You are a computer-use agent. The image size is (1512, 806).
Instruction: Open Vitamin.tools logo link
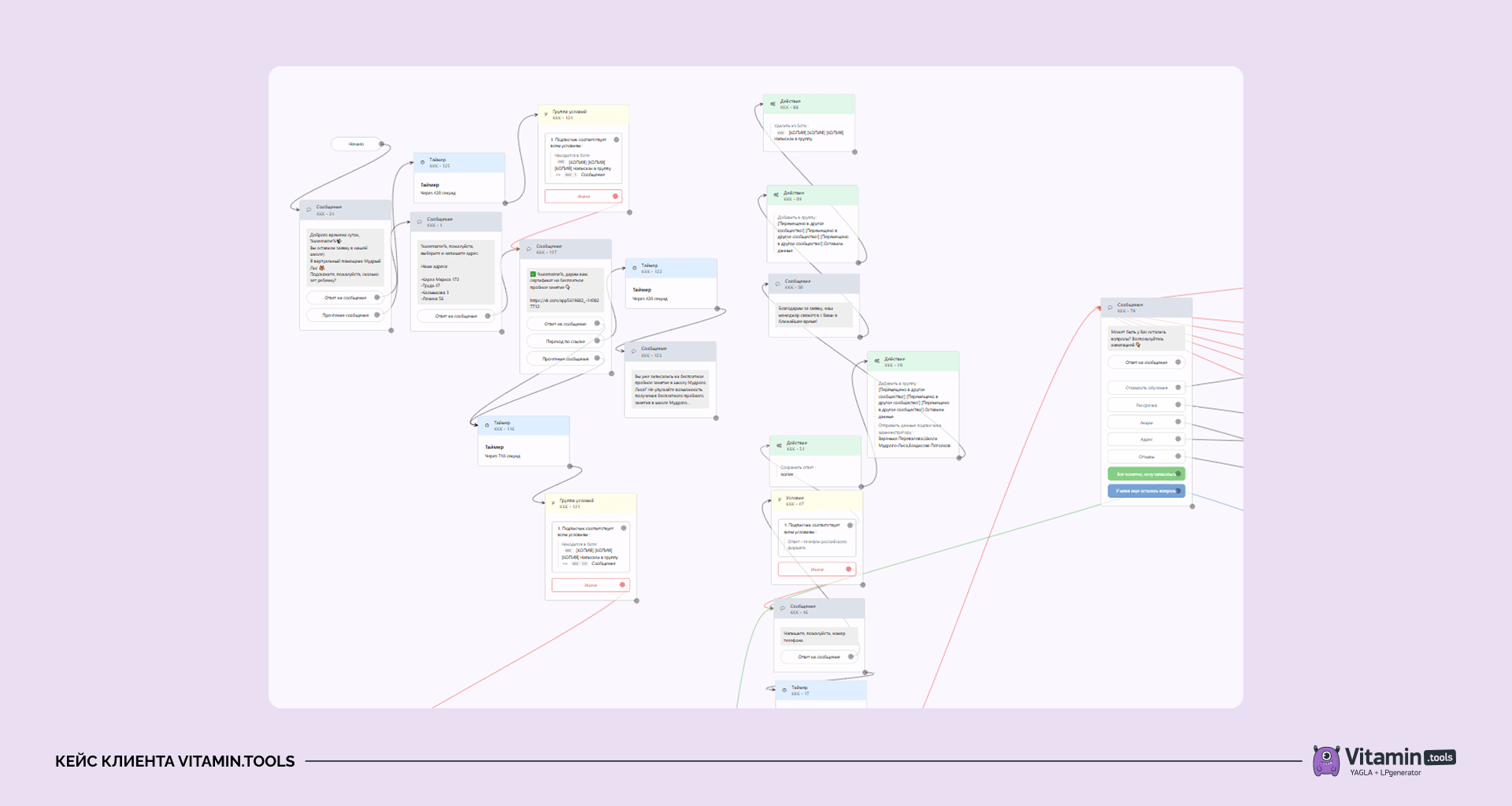[1384, 761]
